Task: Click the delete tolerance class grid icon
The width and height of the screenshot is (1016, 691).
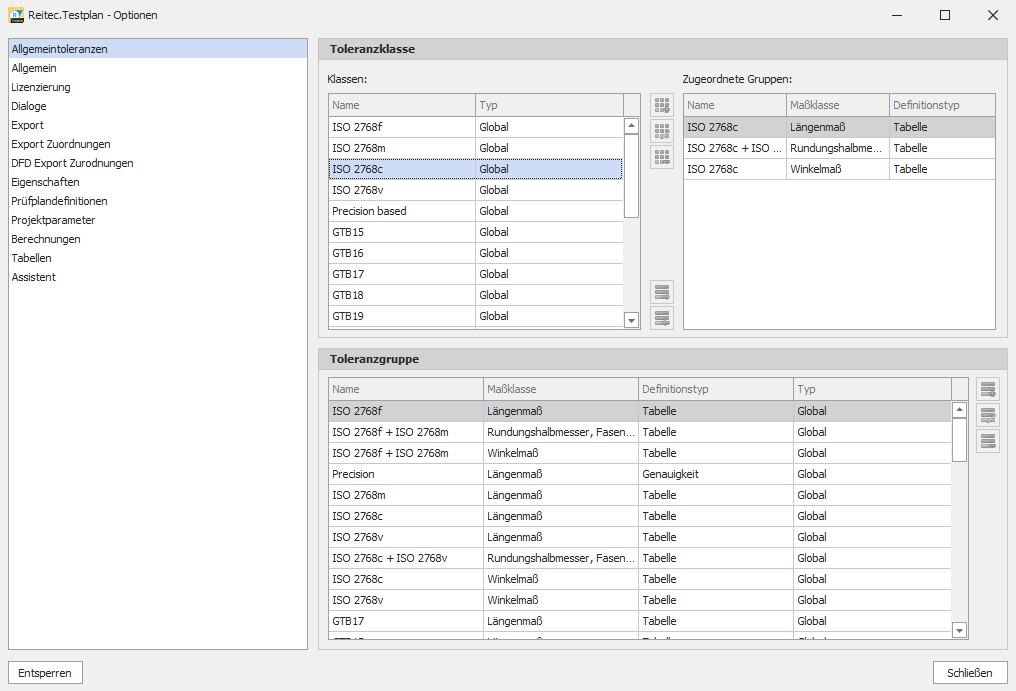Action: pyautogui.click(x=661, y=157)
